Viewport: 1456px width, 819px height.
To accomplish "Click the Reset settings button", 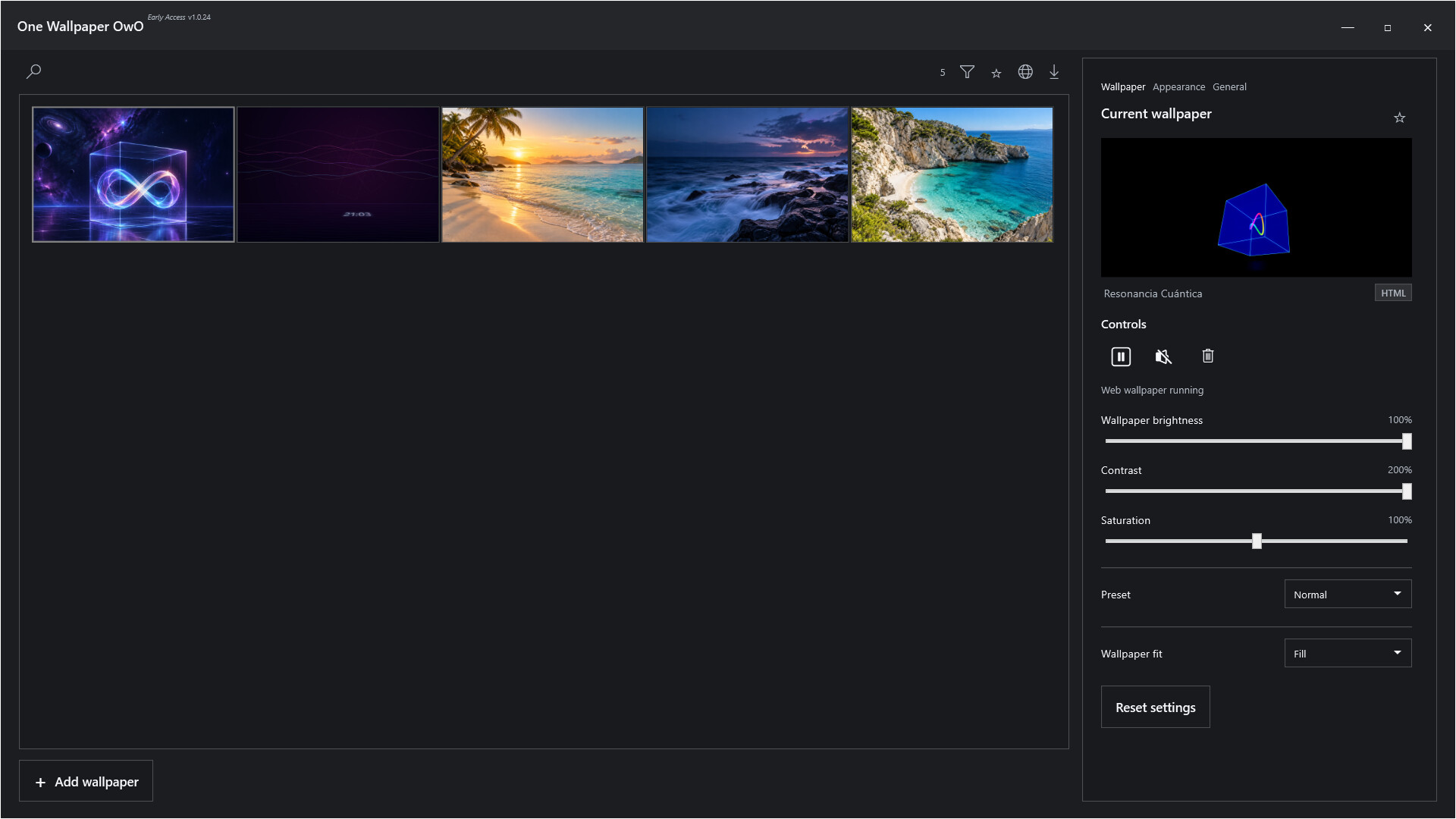I will tap(1155, 707).
